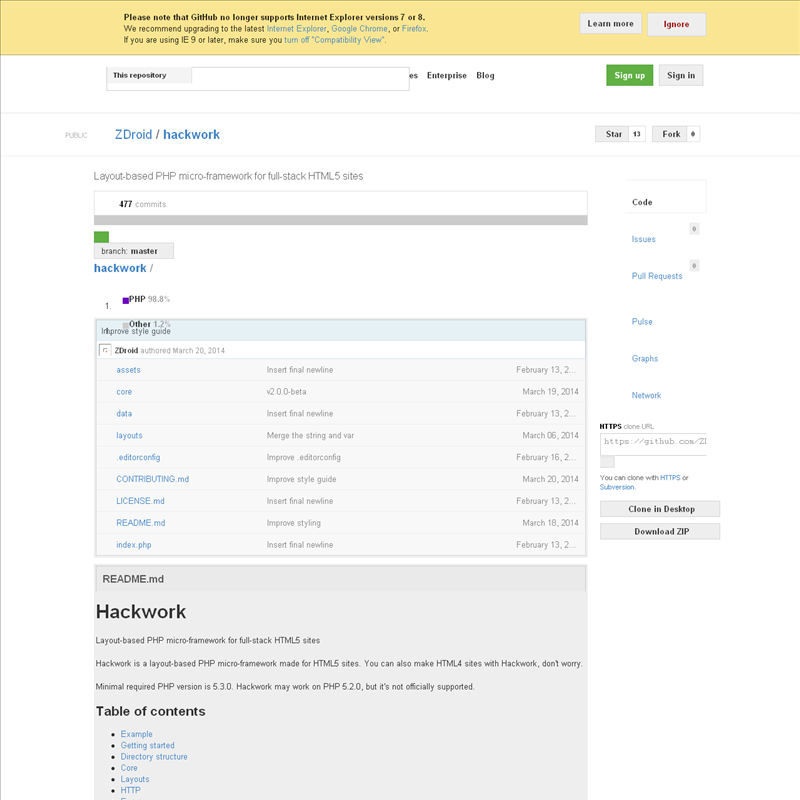
Task: Open the Graphs tab
Action: point(645,359)
